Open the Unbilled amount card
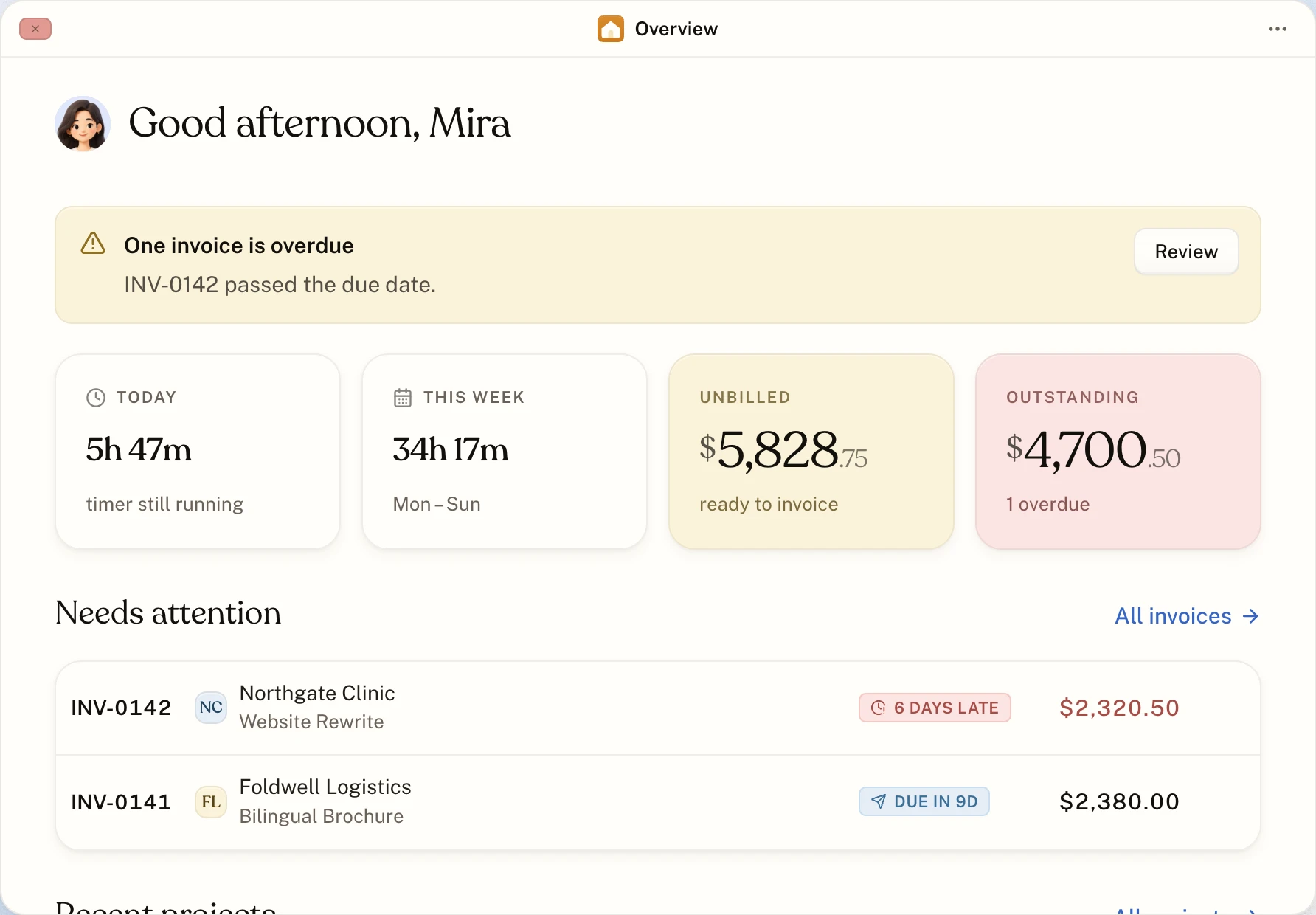This screenshot has height=915, width=1316. pyautogui.click(x=811, y=452)
